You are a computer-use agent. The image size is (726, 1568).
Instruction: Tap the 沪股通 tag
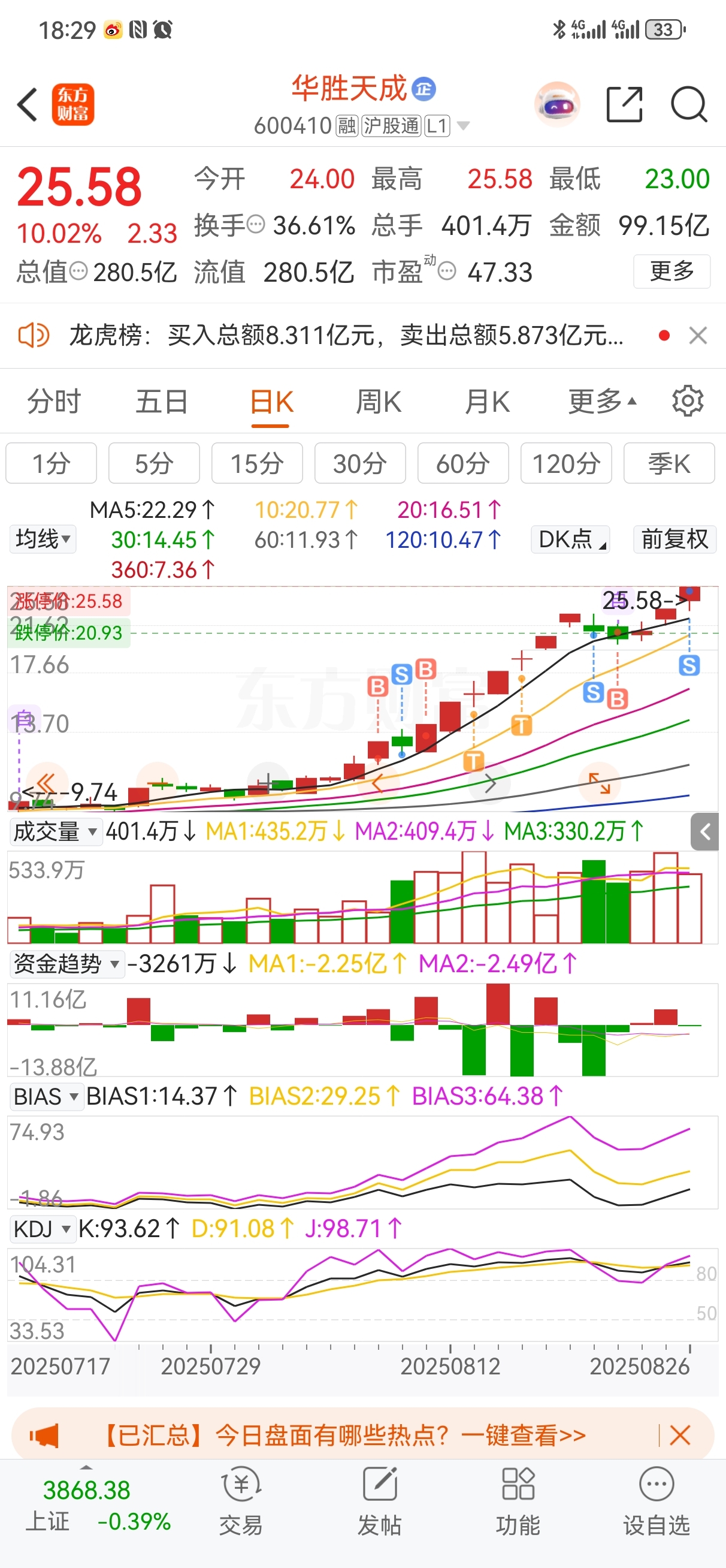391,126
